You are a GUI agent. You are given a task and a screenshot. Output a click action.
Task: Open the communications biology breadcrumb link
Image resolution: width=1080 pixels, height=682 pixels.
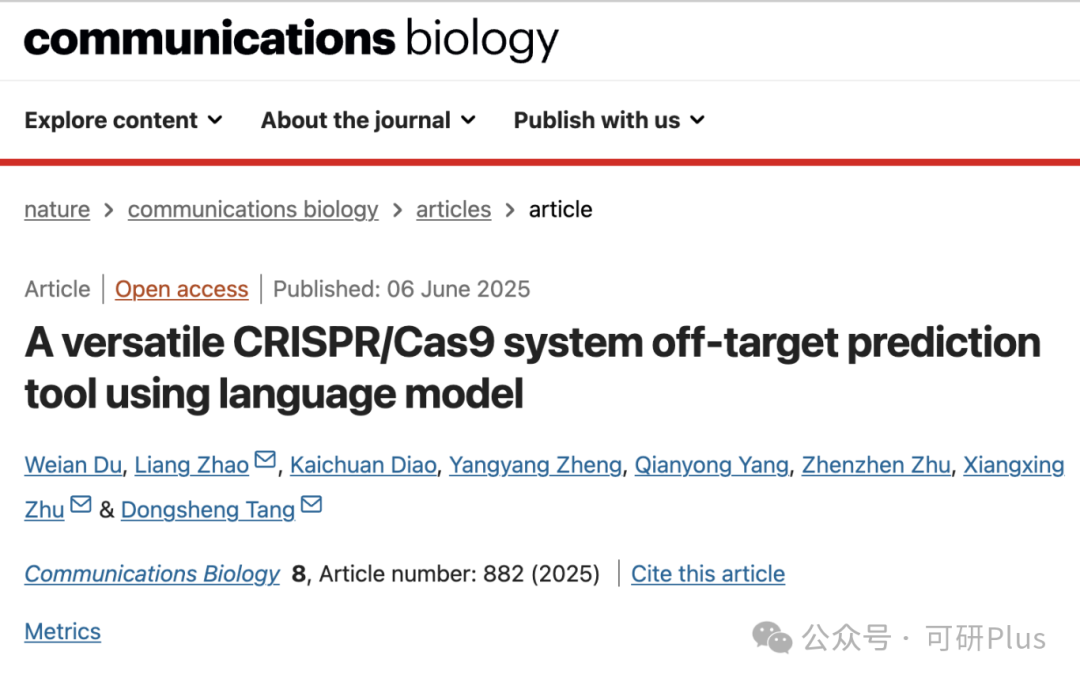[253, 209]
